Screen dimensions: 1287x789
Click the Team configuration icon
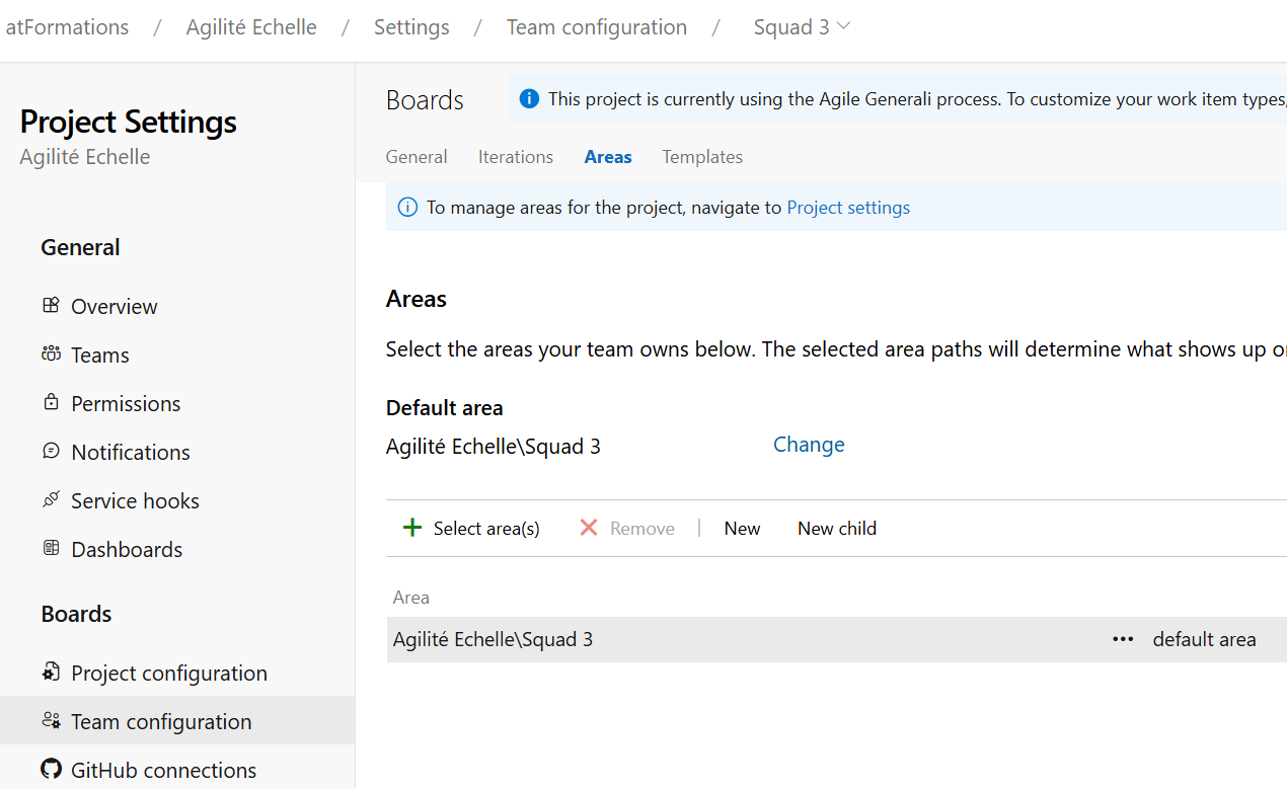tap(51, 720)
